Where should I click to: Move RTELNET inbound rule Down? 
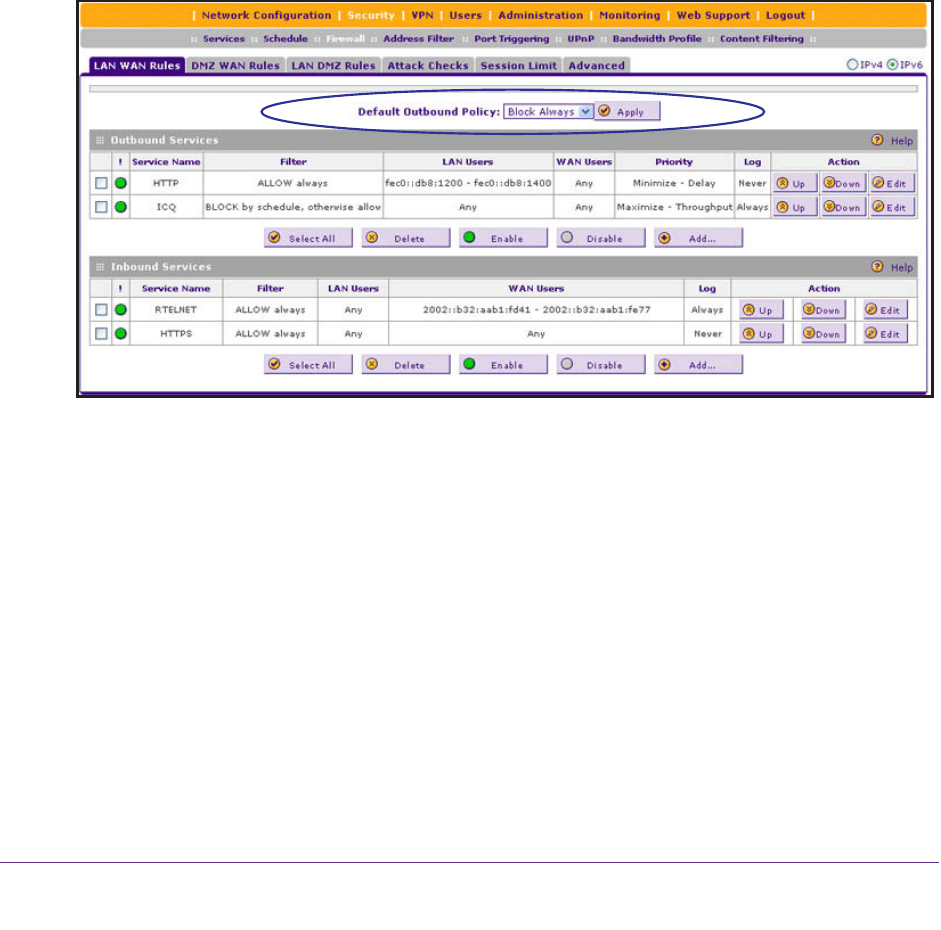(x=823, y=310)
